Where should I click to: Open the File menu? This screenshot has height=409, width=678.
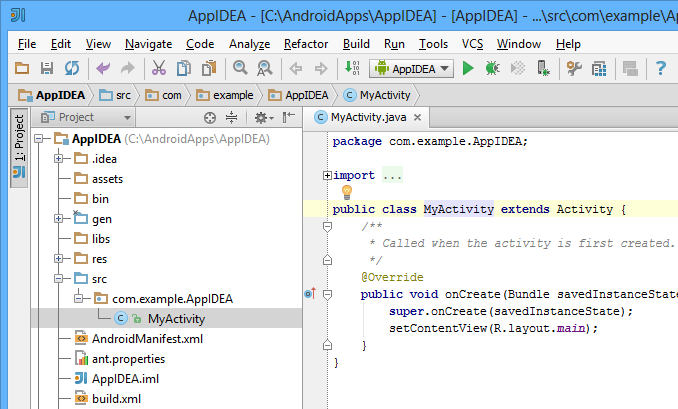[27, 44]
